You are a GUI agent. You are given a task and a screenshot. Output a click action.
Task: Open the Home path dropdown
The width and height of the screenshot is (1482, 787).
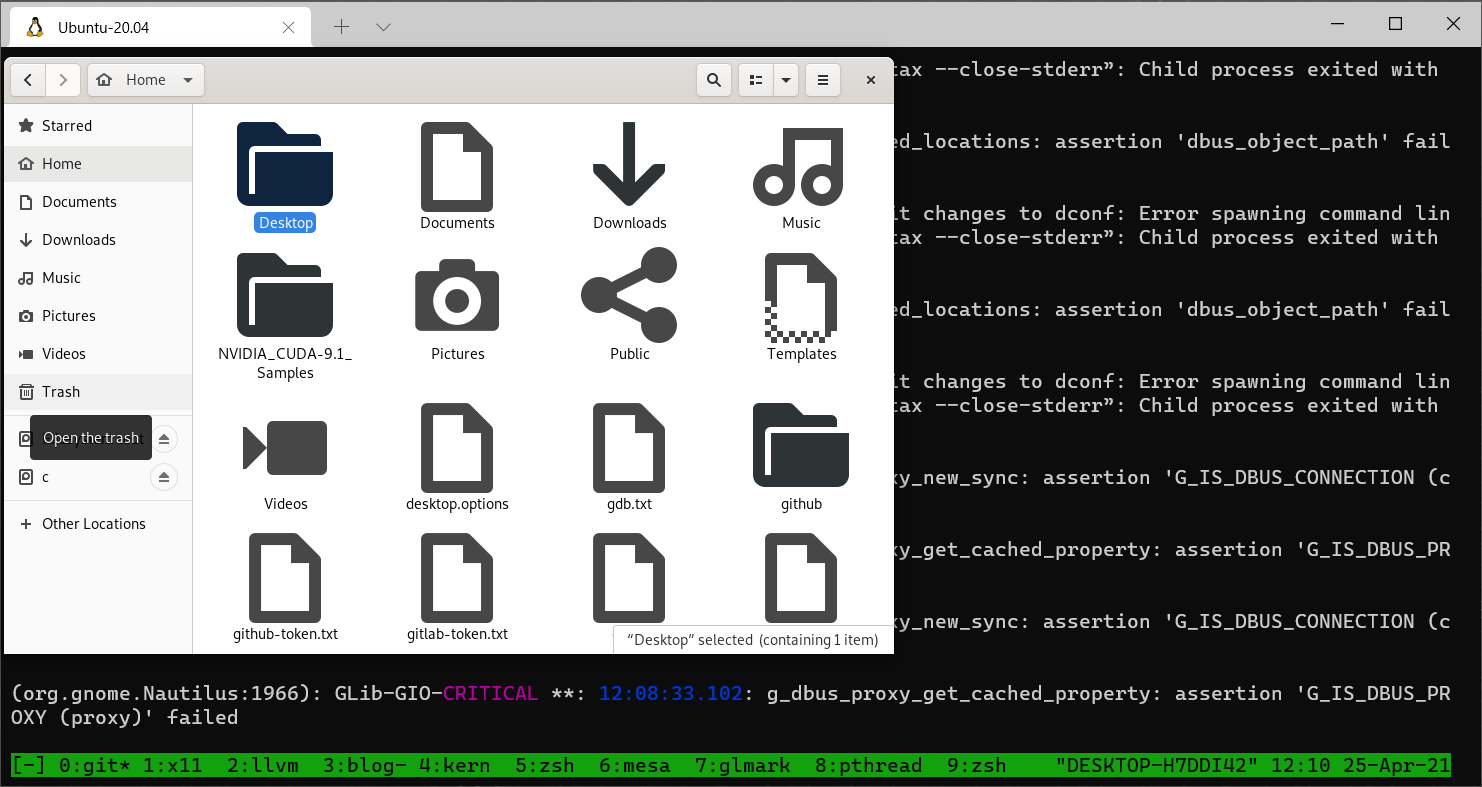[146, 80]
